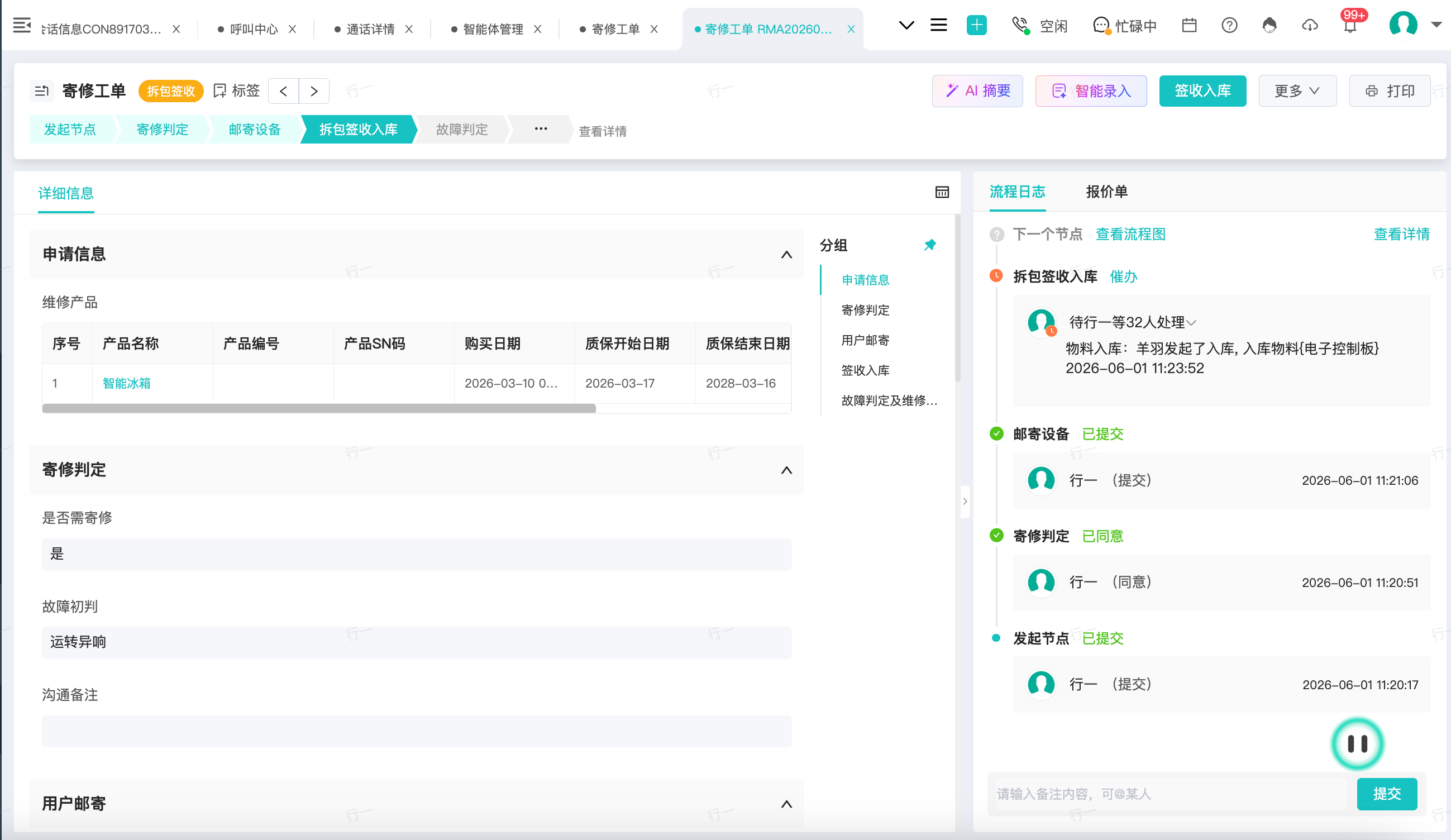Switch to CON891703 call info tab
The image size is (1451, 840).
pyautogui.click(x=101, y=29)
